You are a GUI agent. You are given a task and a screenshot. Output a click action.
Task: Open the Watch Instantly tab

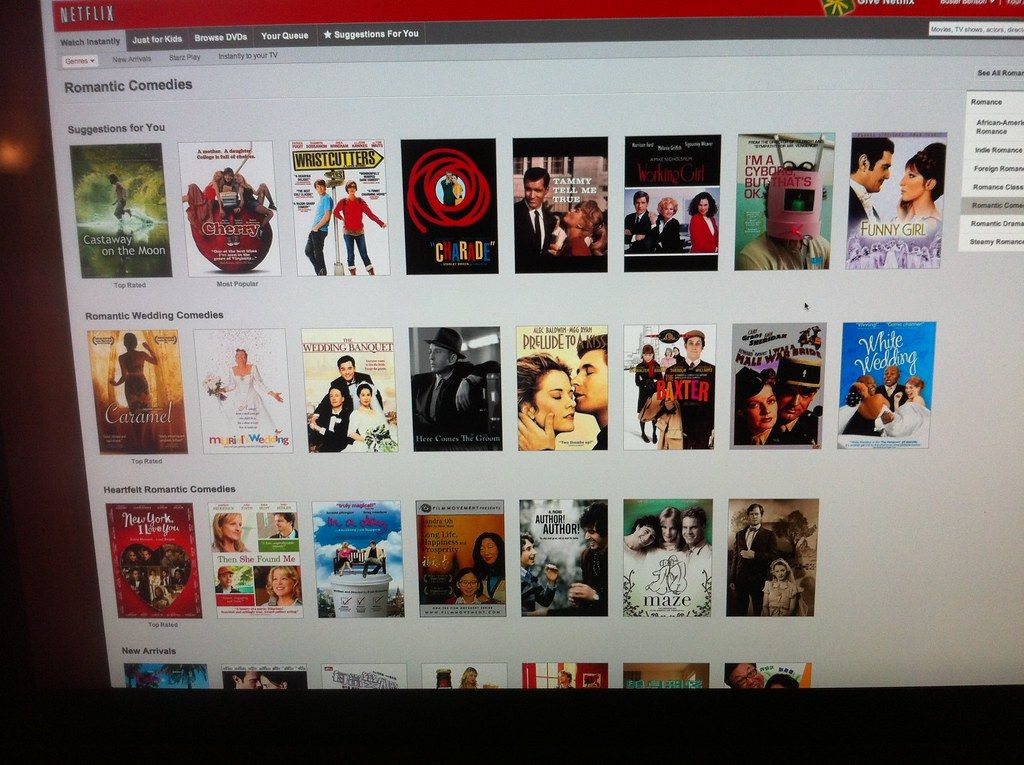(x=90, y=41)
